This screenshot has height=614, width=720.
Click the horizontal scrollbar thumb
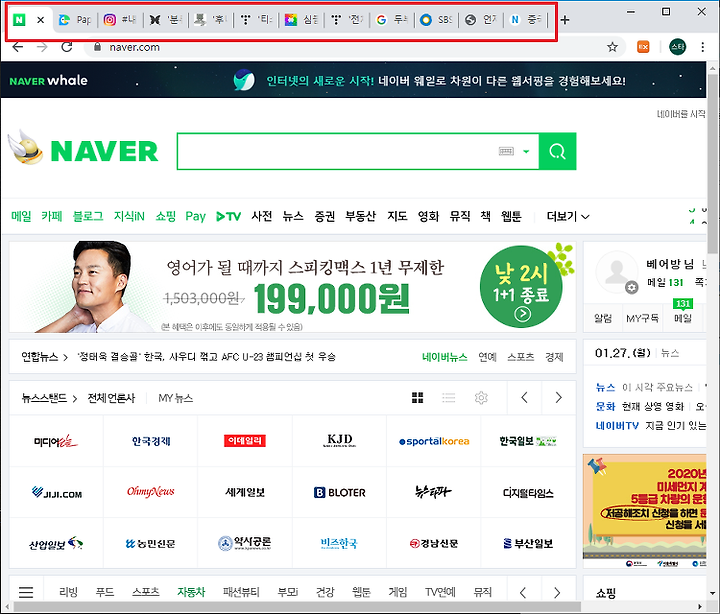[x=297, y=607]
